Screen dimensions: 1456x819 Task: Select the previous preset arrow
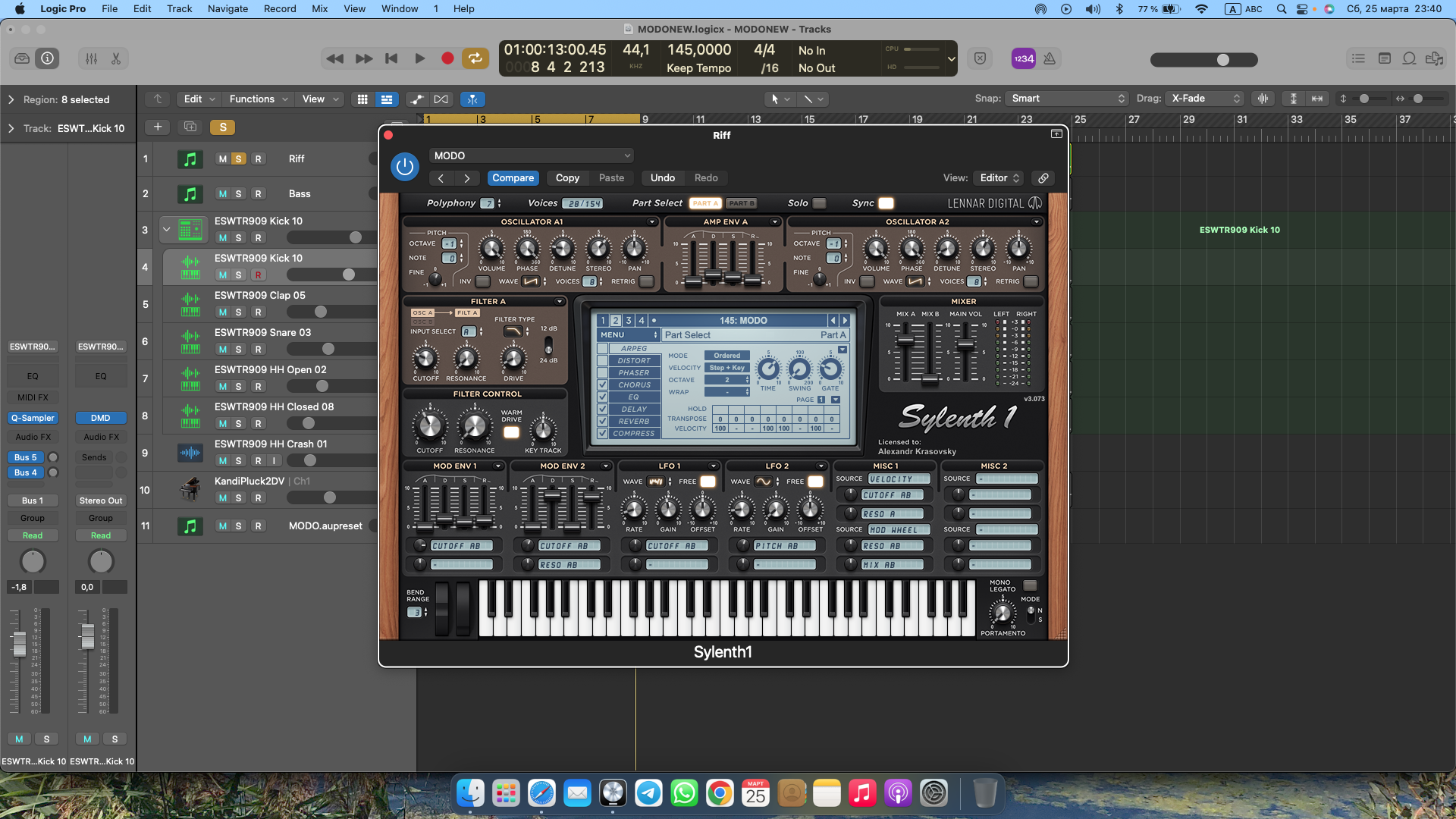[x=441, y=178]
